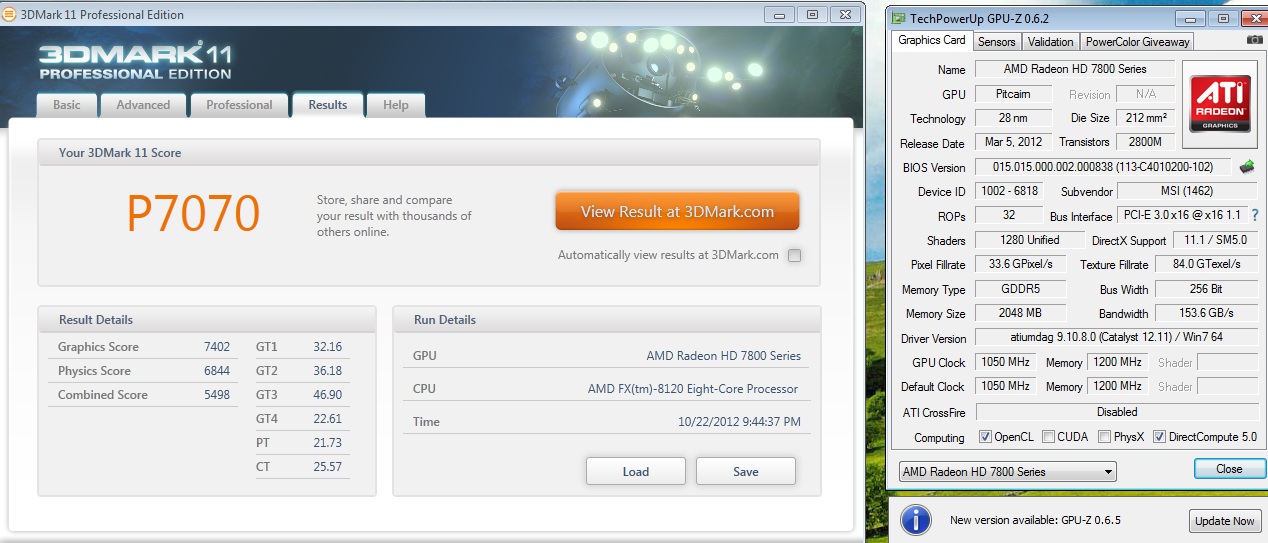
Task: Click the GPU Name field
Action: point(1075,69)
